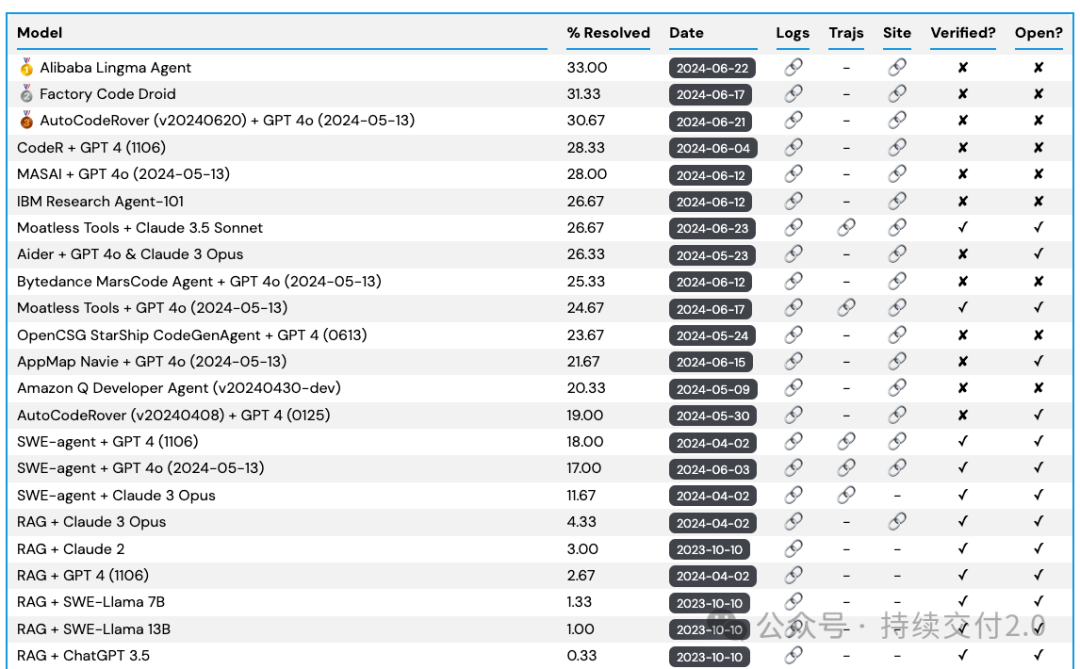Click the 2024-05-09 date badge
The width and height of the screenshot is (1080, 669).
point(713,389)
